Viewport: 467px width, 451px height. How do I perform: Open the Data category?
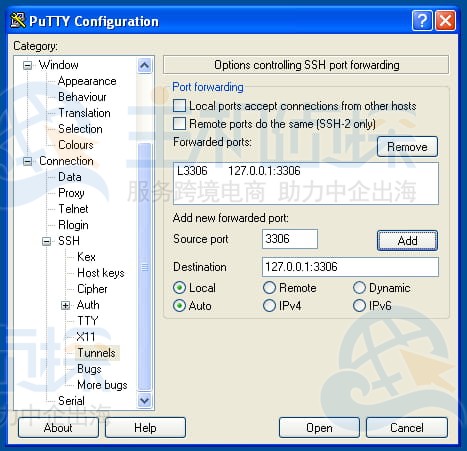(70, 177)
